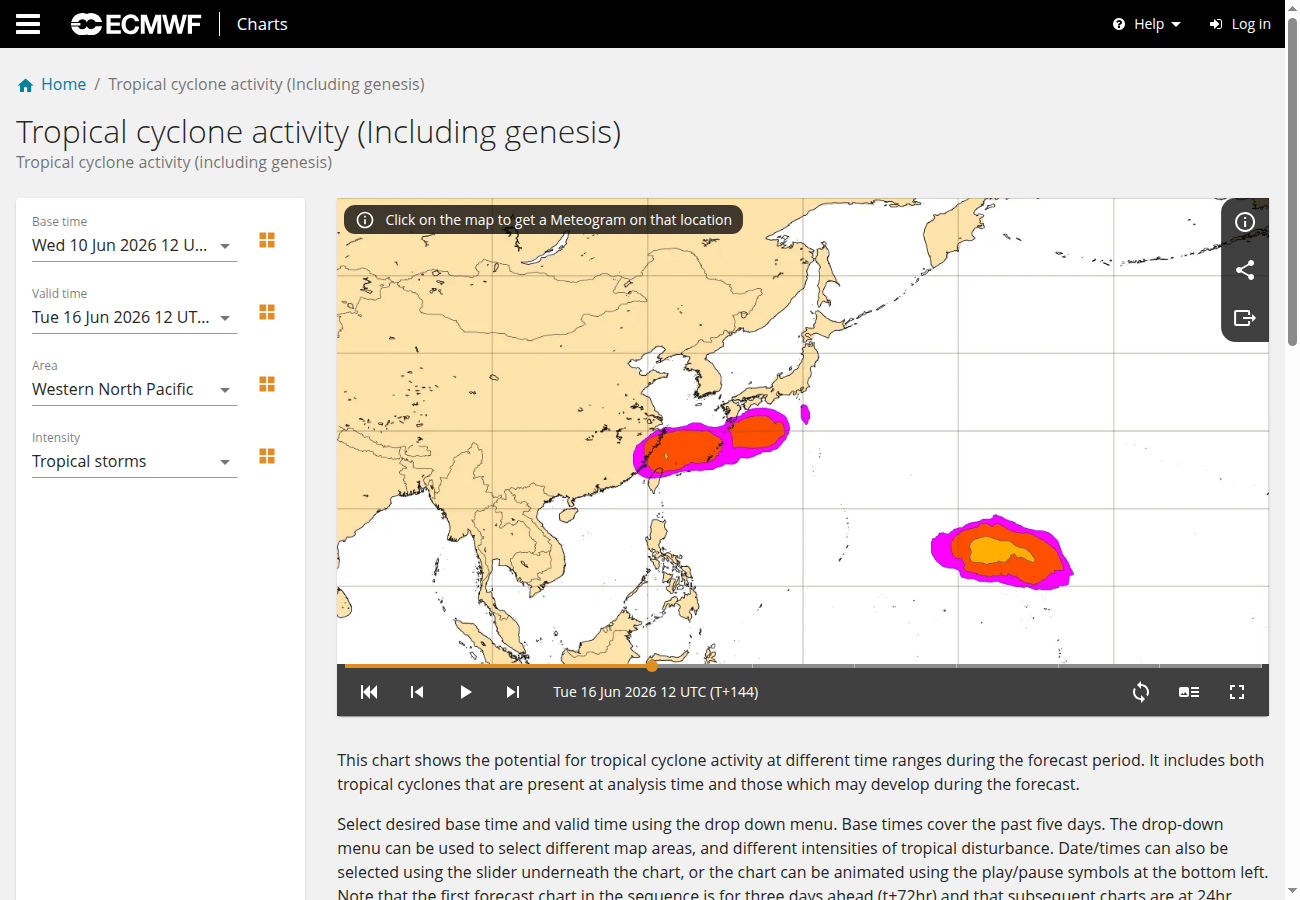
Task: Skip to the first forecast frame
Action: [369, 692]
